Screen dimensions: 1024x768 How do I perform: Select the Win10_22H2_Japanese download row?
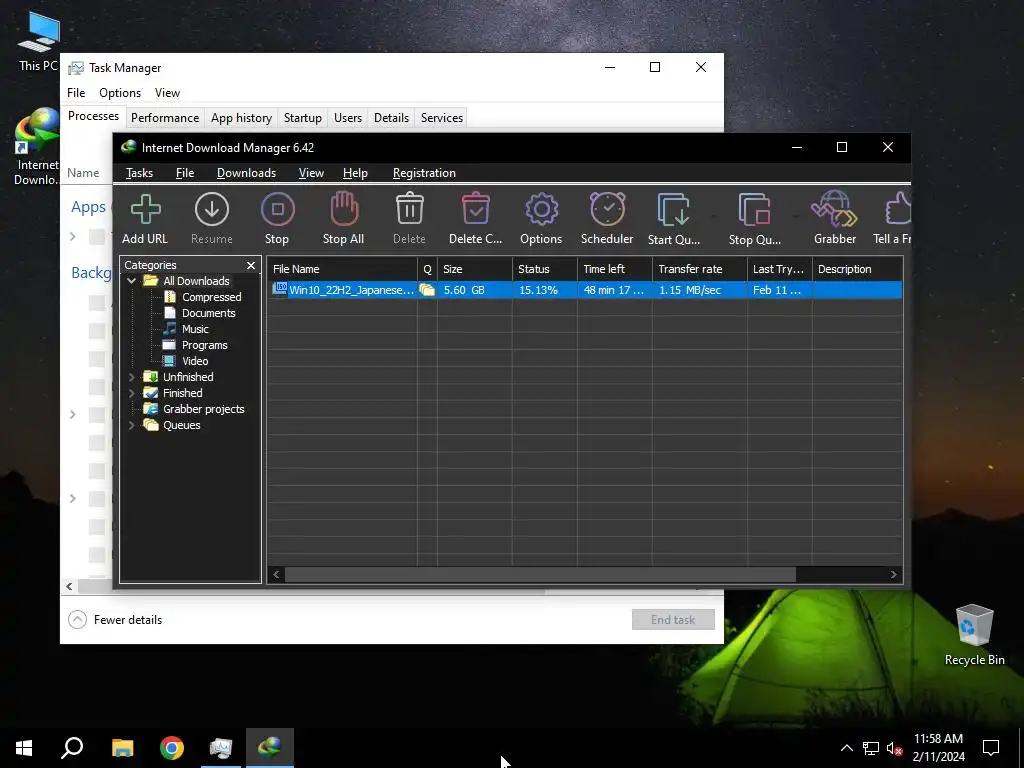(x=584, y=290)
